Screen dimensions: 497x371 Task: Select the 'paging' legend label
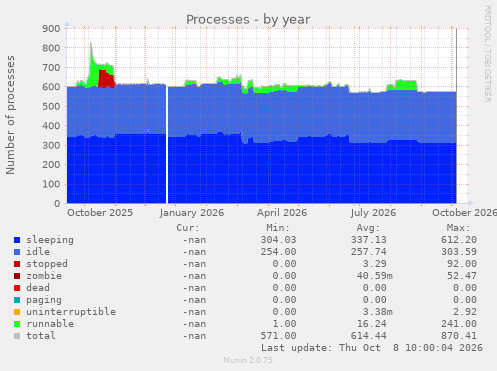44,300
